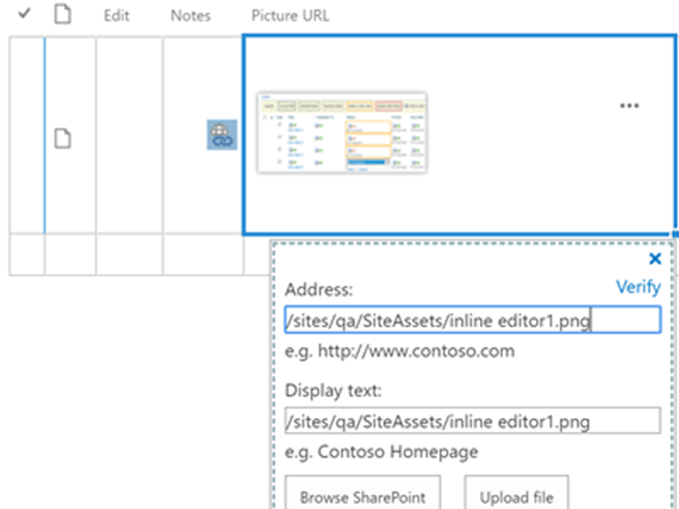
Task: Click the Browse SharePoint button
Action: pos(363,493)
